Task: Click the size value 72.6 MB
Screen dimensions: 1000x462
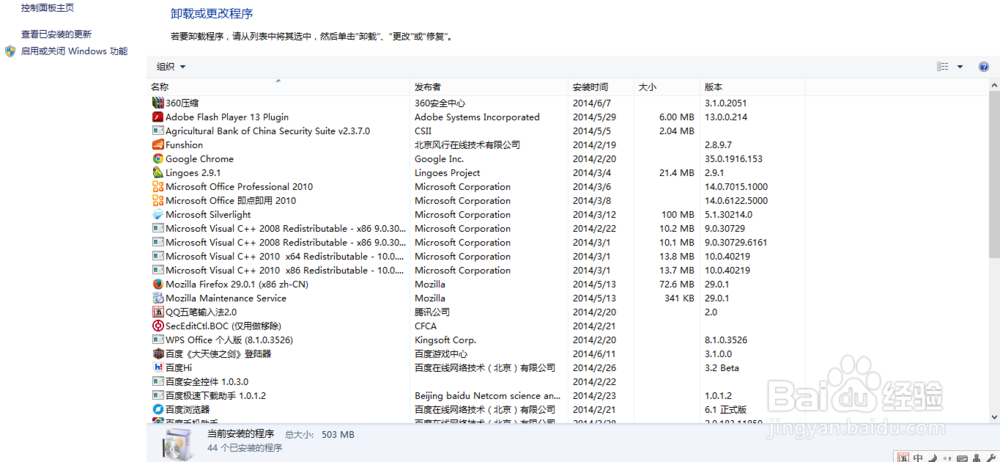Action: coord(676,284)
